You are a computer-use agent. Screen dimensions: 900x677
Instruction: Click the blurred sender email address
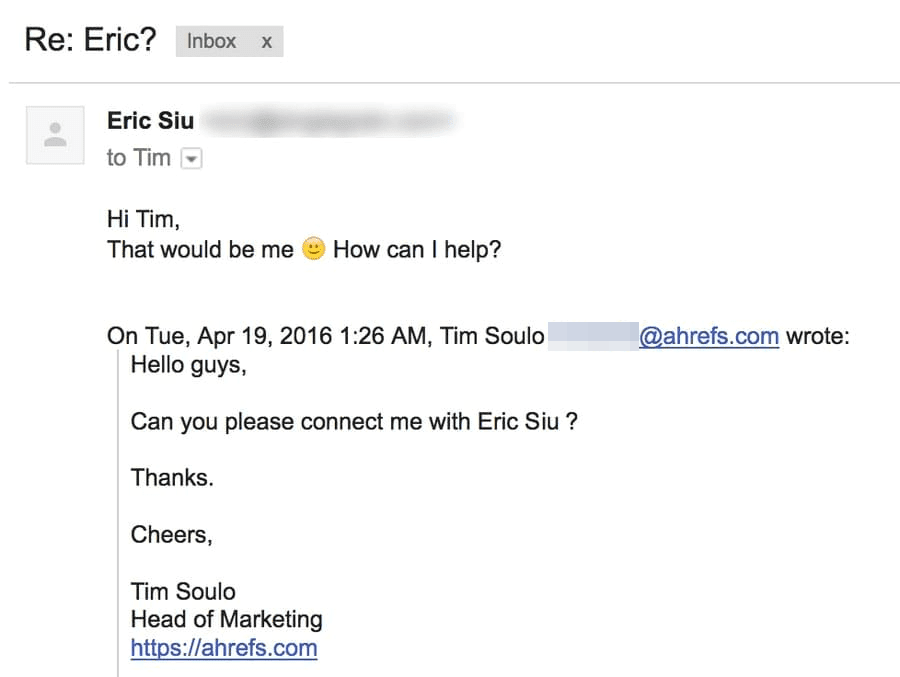(325, 122)
